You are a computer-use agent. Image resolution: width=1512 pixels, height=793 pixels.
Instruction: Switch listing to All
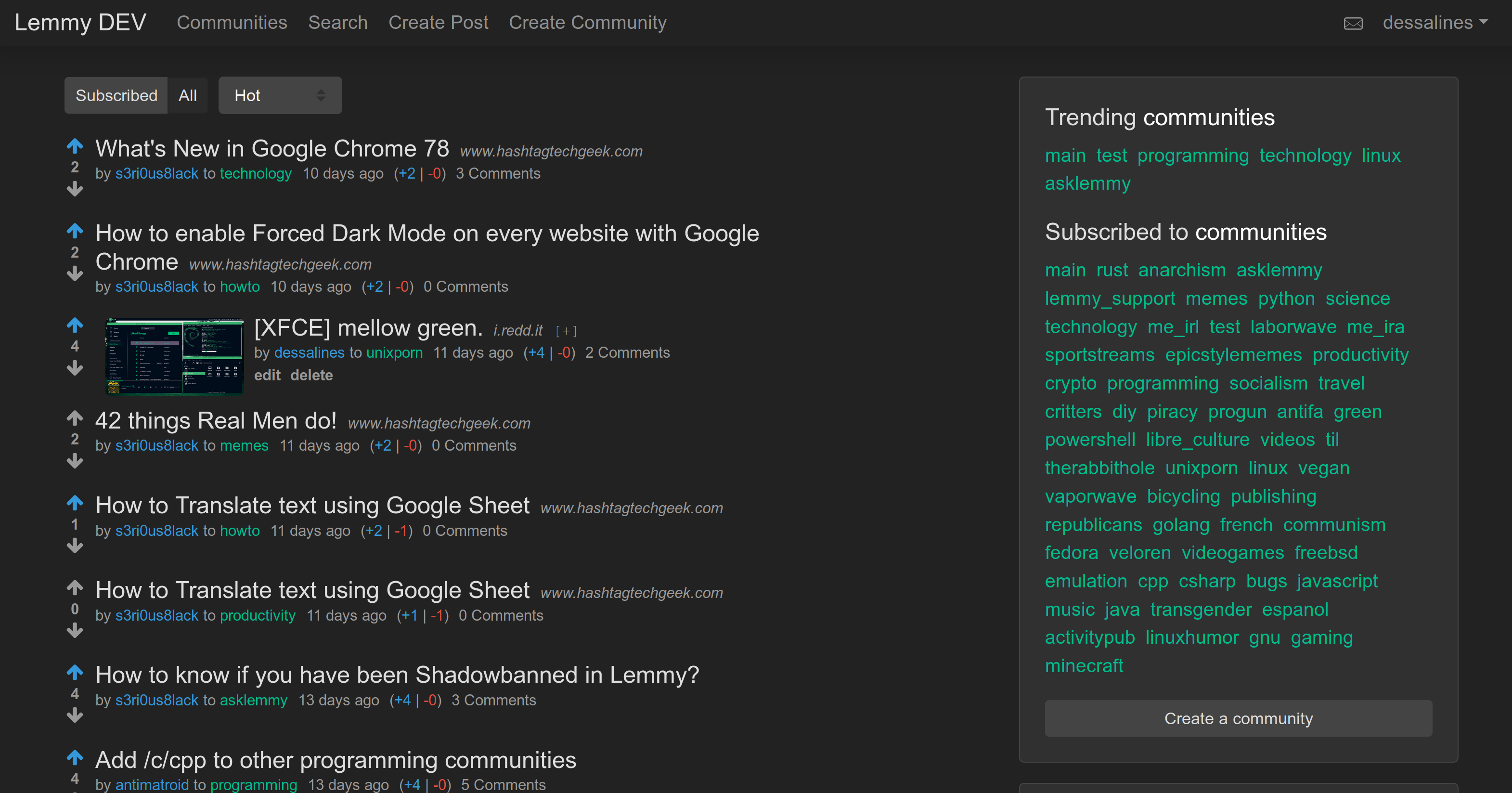tap(187, 95)
